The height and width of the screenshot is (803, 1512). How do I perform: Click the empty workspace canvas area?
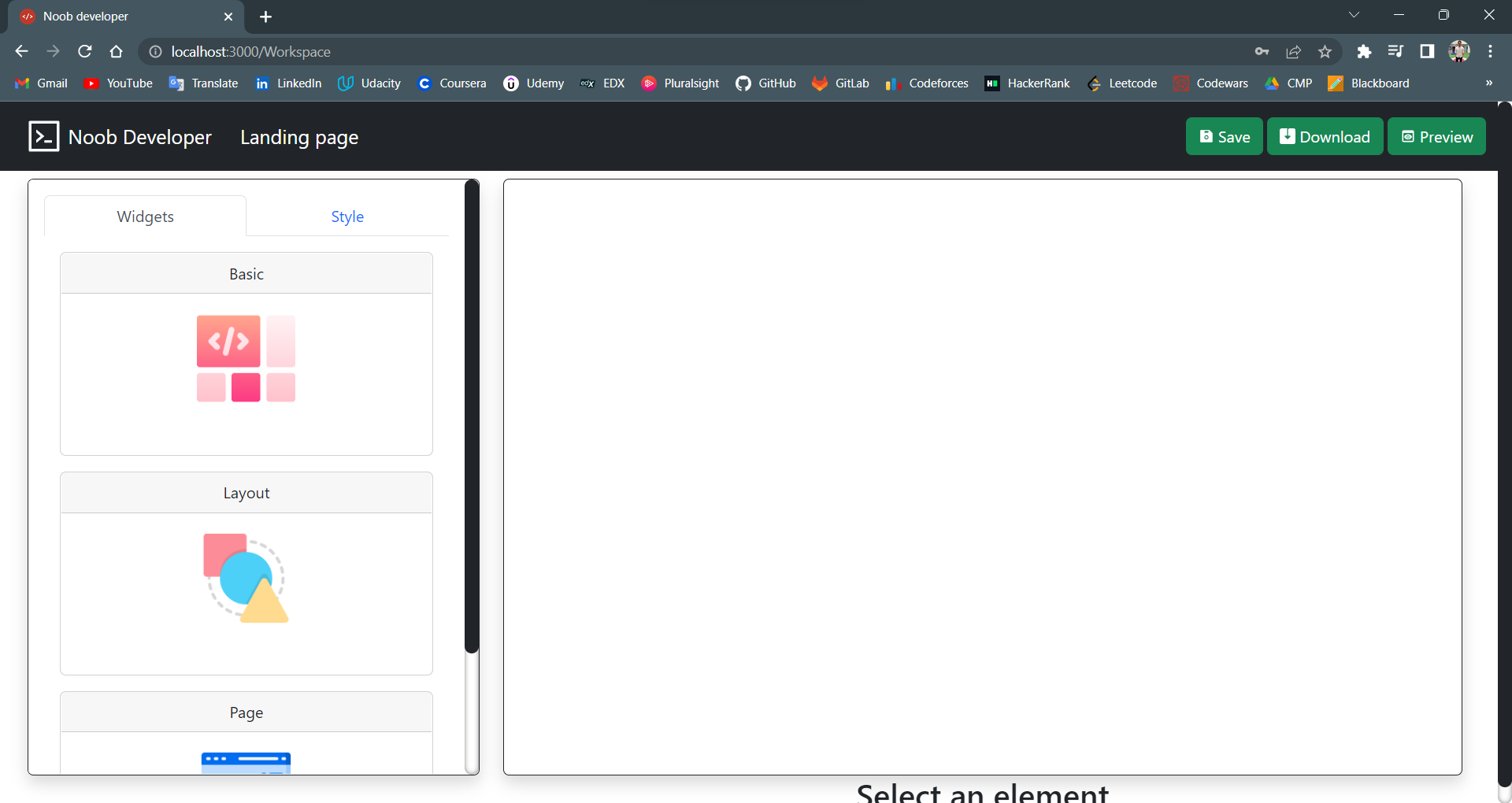pos(983,477)
